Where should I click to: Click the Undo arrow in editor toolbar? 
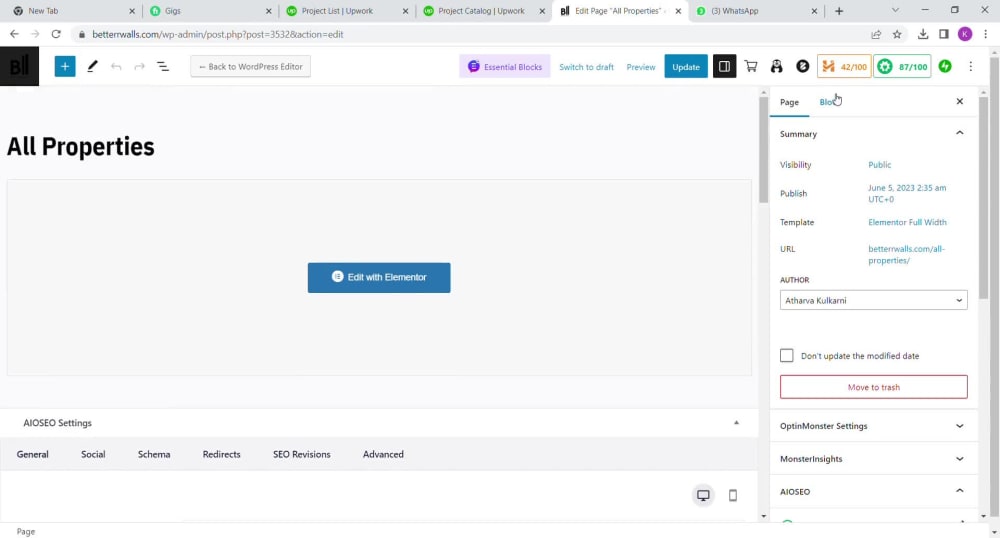click(x=115, y=66)
